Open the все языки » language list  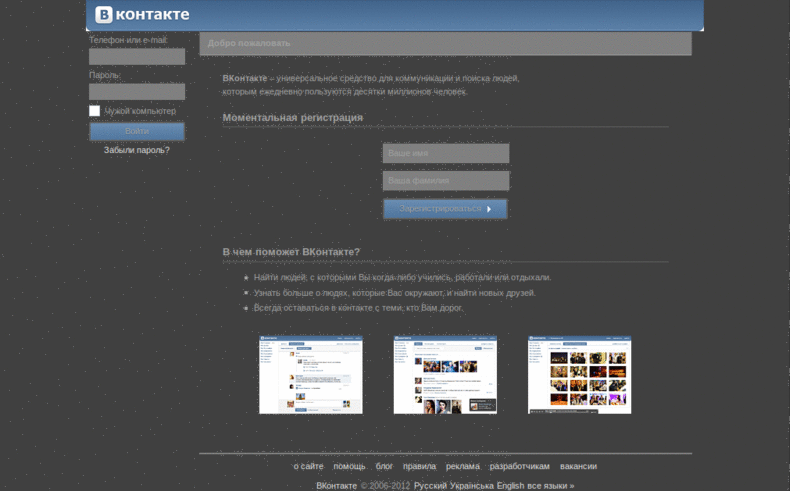pos(551,485)
